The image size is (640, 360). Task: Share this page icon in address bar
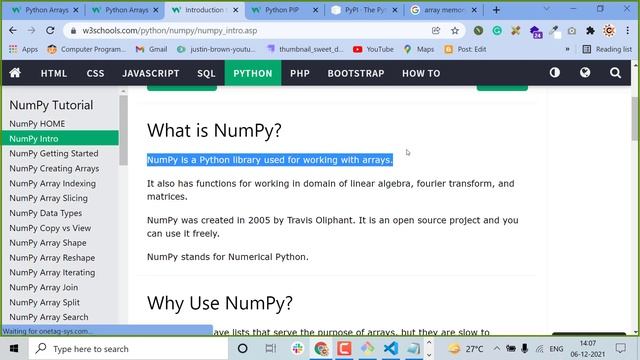click(436, 31)
